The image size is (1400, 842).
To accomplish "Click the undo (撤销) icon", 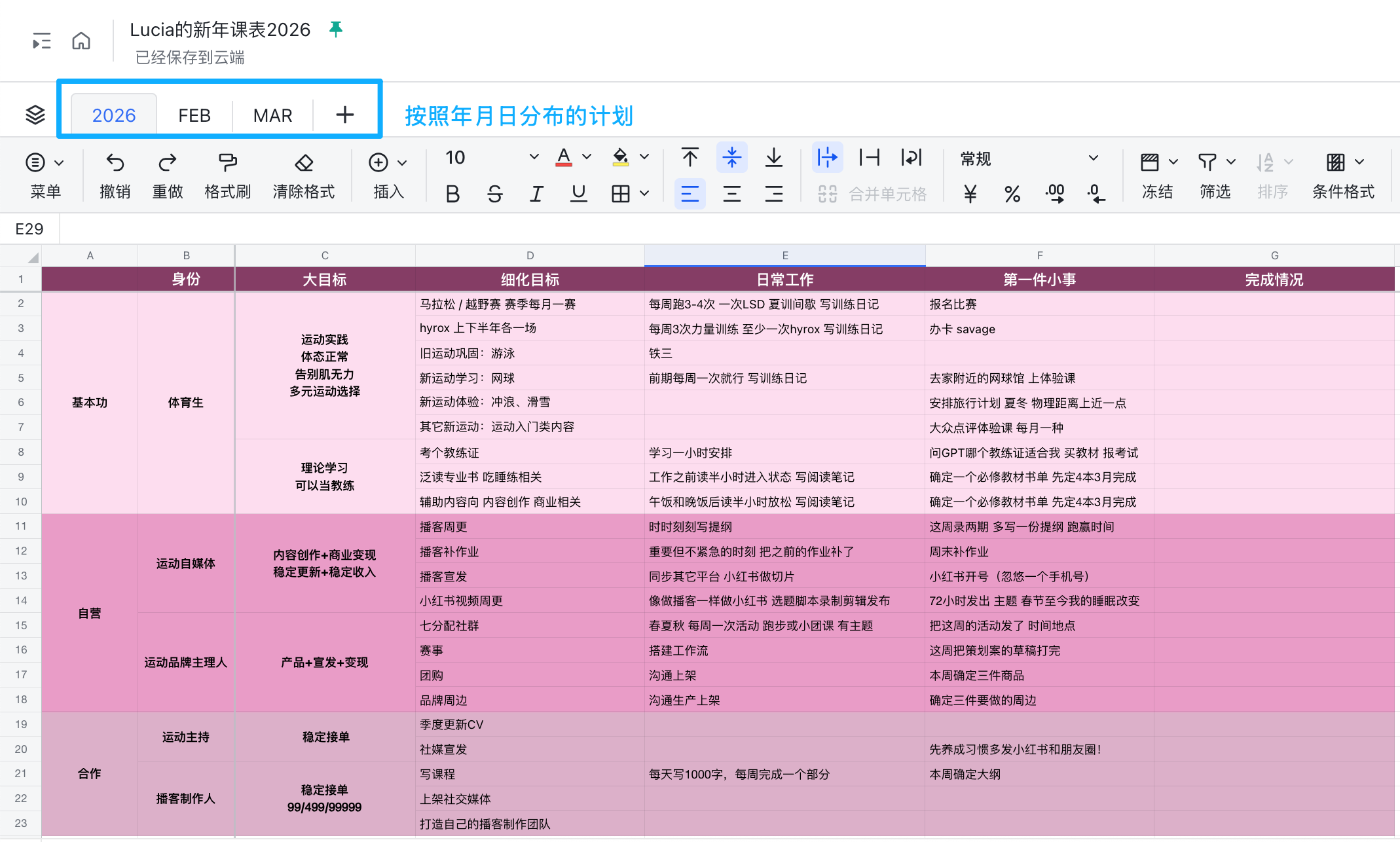I will click(x=115, y=162).
